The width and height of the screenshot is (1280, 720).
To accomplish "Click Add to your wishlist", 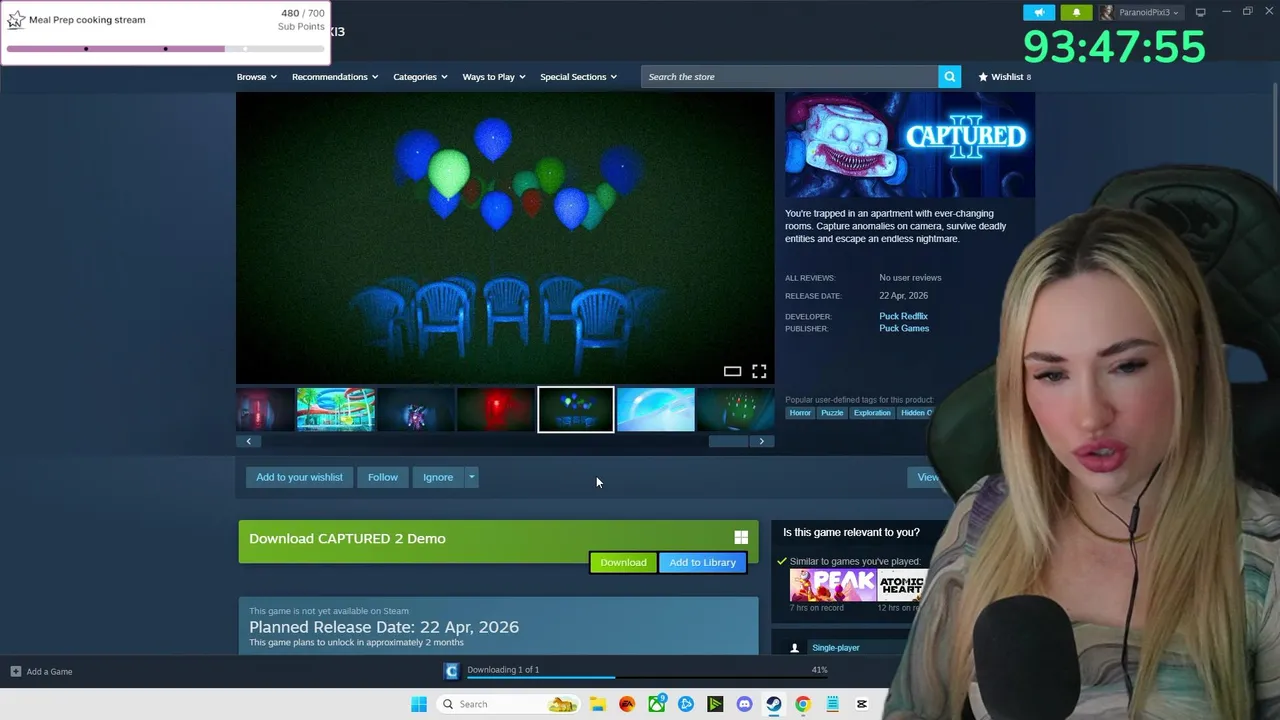I will (x=299, y=477).
